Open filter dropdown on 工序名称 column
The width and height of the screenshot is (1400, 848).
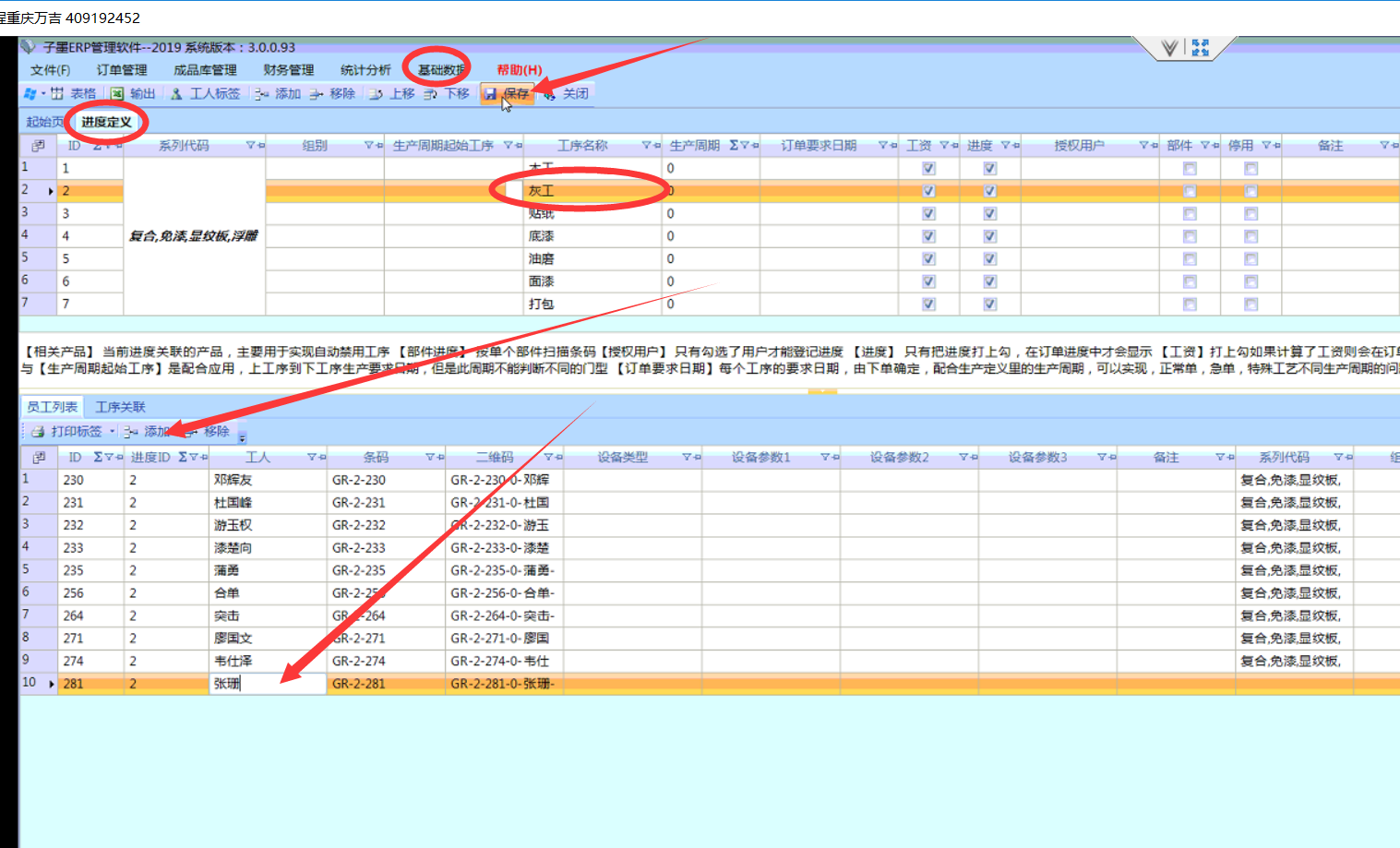tap(646, 146)
